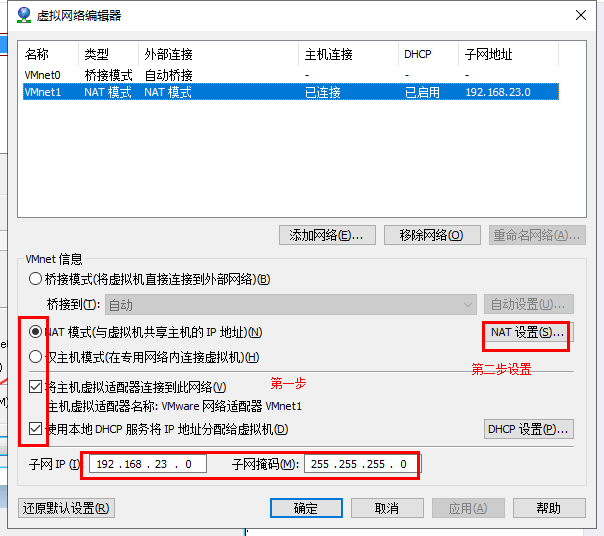Image resolution: width=604 pixels, height=536 pixels.
Task: Open NAT 设置(S)... dialog
Action: click(x=528, y=332)
